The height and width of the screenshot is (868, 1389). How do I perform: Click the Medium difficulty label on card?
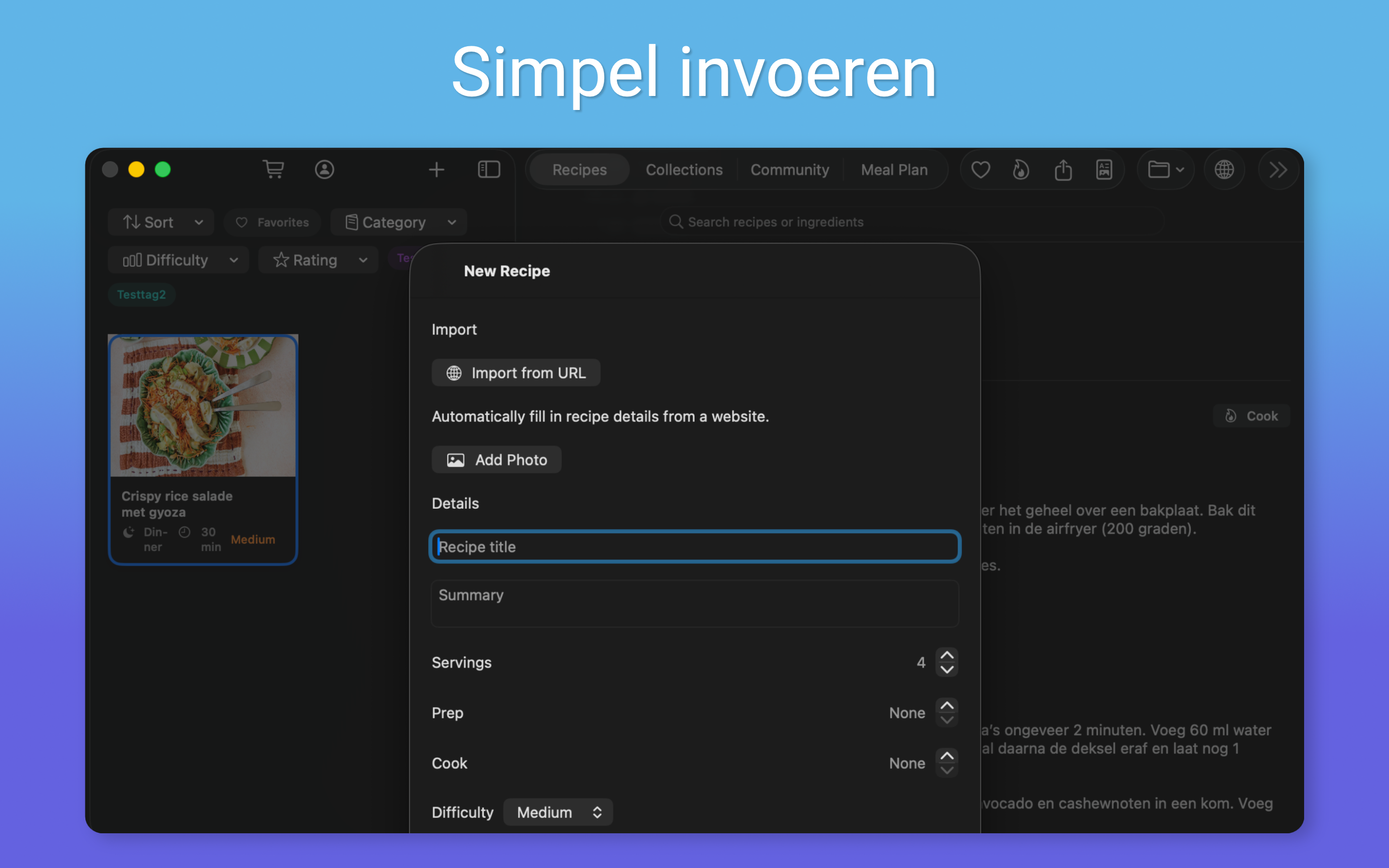point(253,540)
